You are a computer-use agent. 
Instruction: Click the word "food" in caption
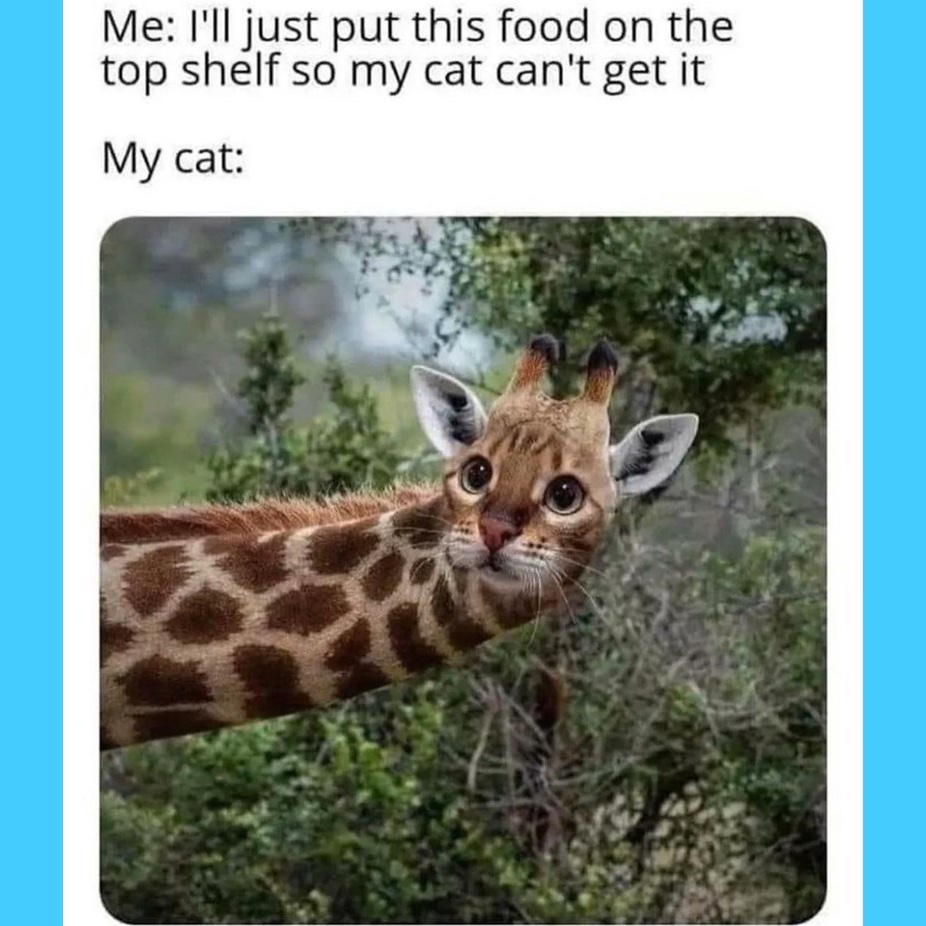543,27
